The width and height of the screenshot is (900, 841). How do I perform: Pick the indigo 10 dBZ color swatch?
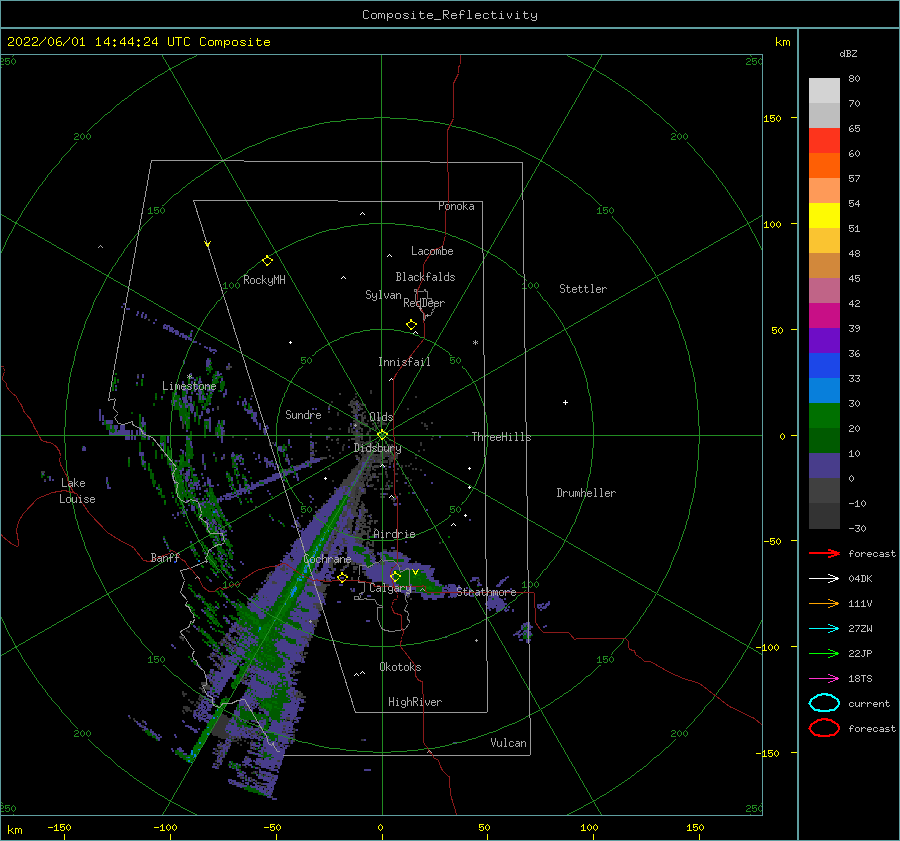coord(824,465)
